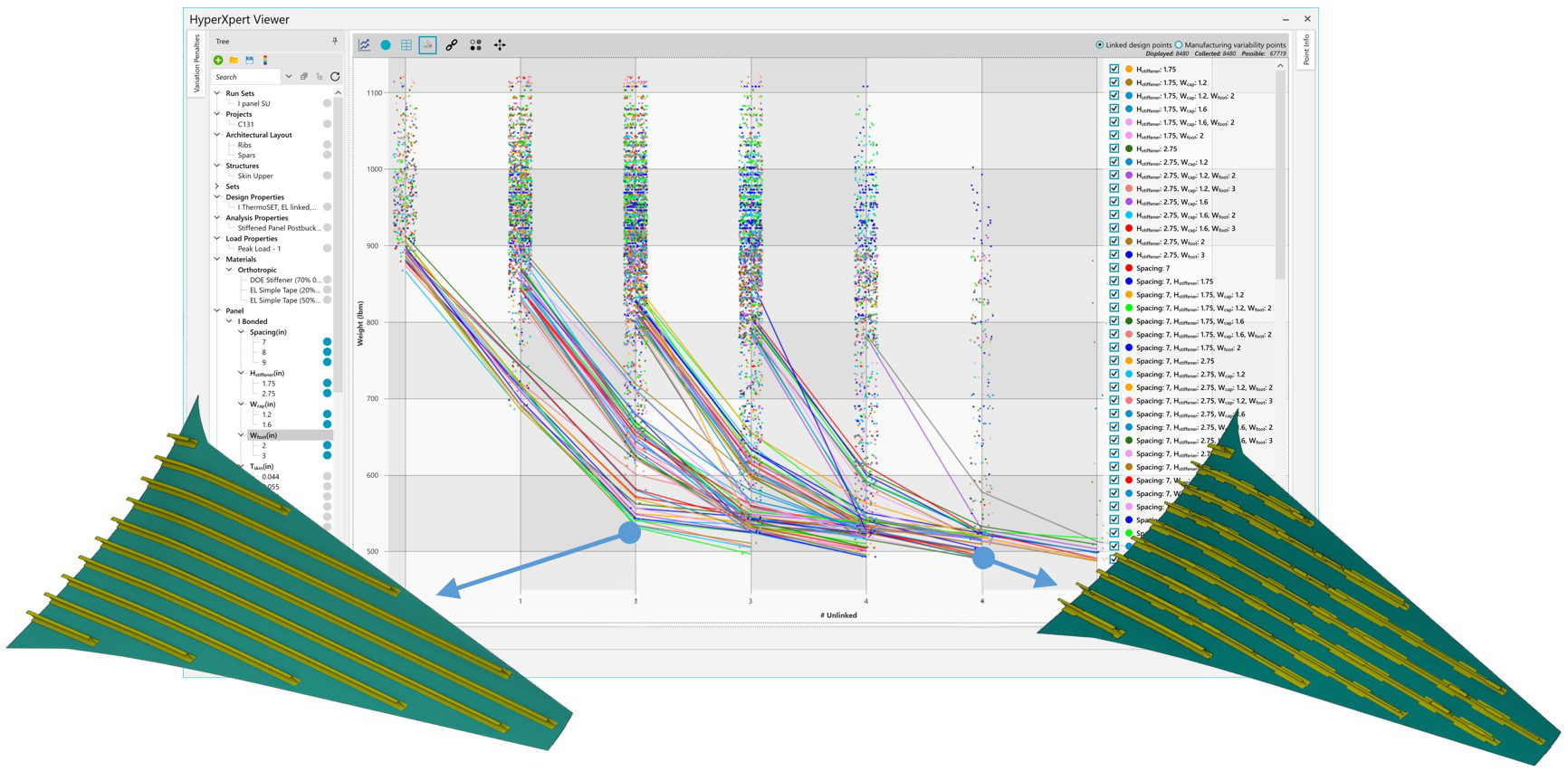Activate the four-arrow pan/move icon
This screenshot has height=781, width=1568.
(x=500, y=44)
